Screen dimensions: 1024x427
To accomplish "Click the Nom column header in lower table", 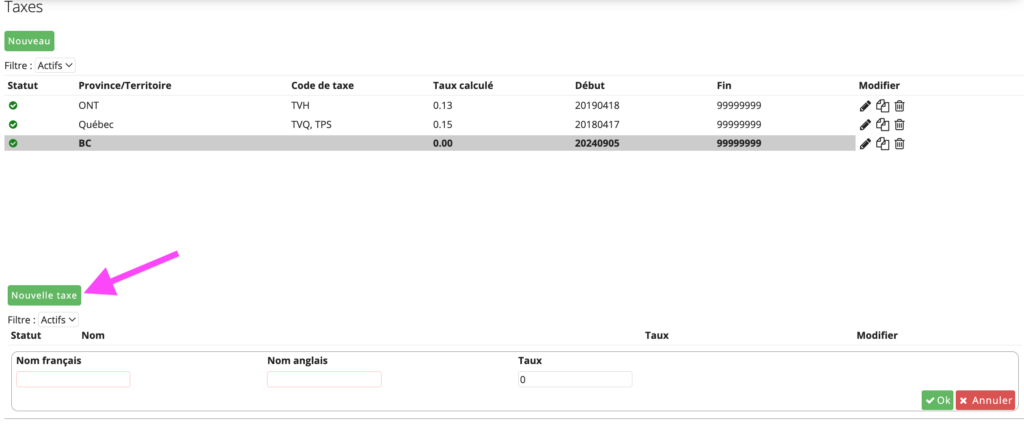I will (x=93, y=336).
